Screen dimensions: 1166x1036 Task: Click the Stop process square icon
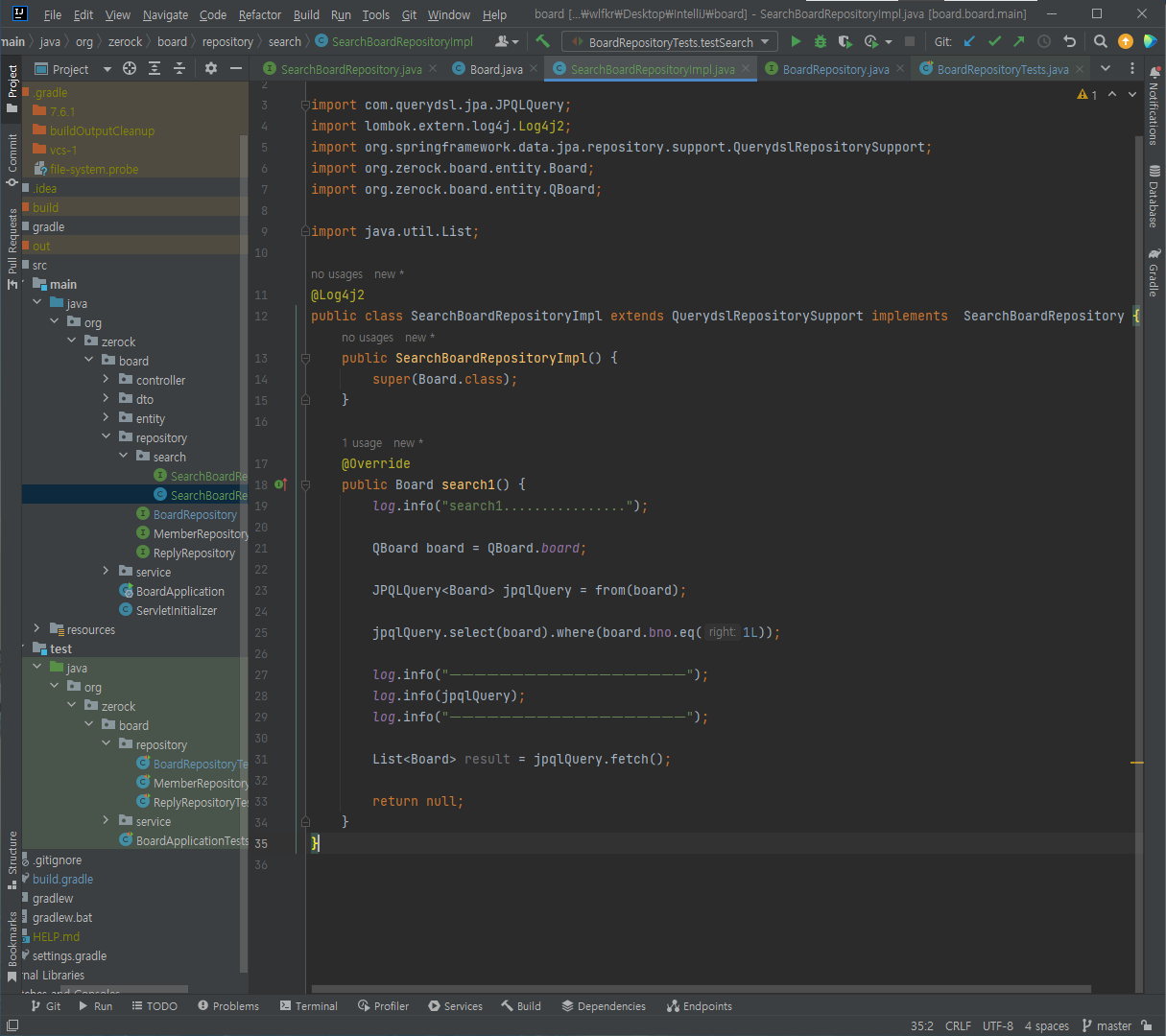point(910,41)
